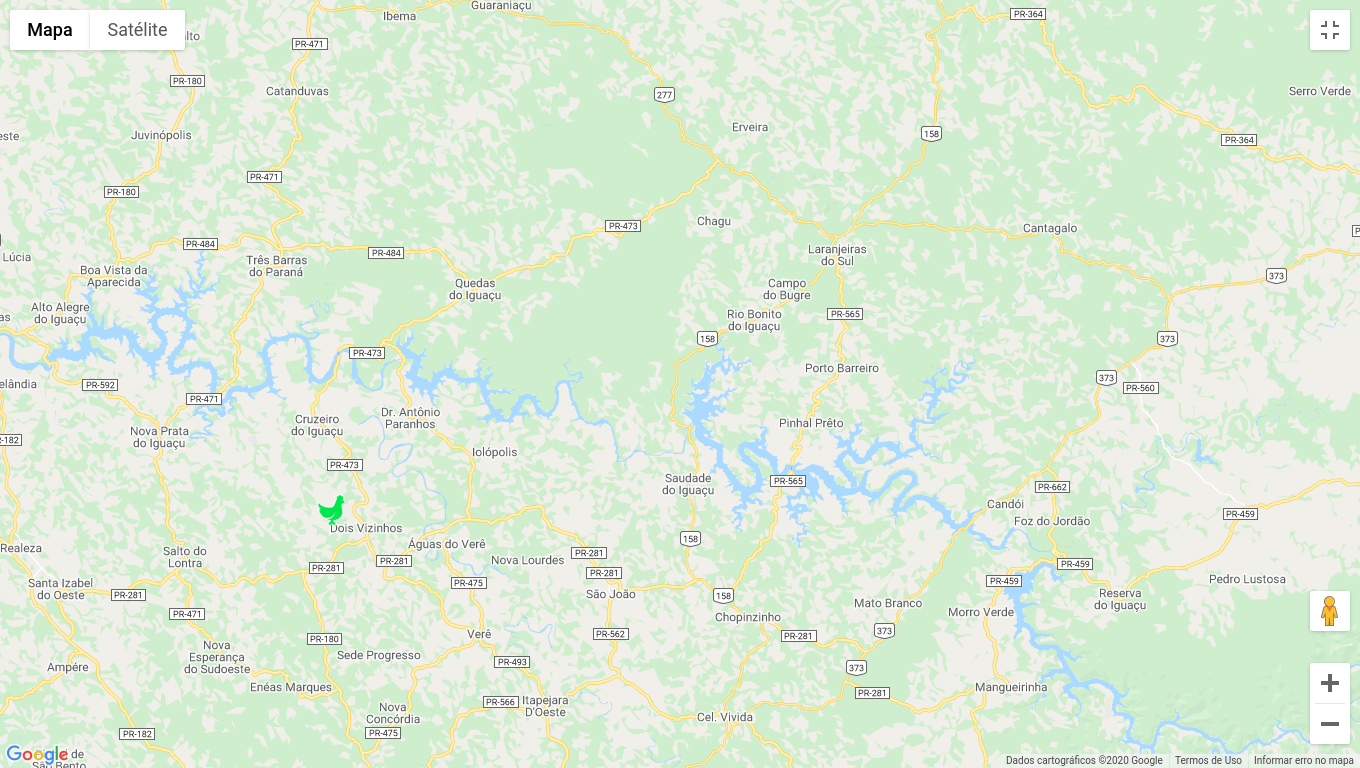Click the PR-565 badge near Porto Barreiro

pos(845,314)
